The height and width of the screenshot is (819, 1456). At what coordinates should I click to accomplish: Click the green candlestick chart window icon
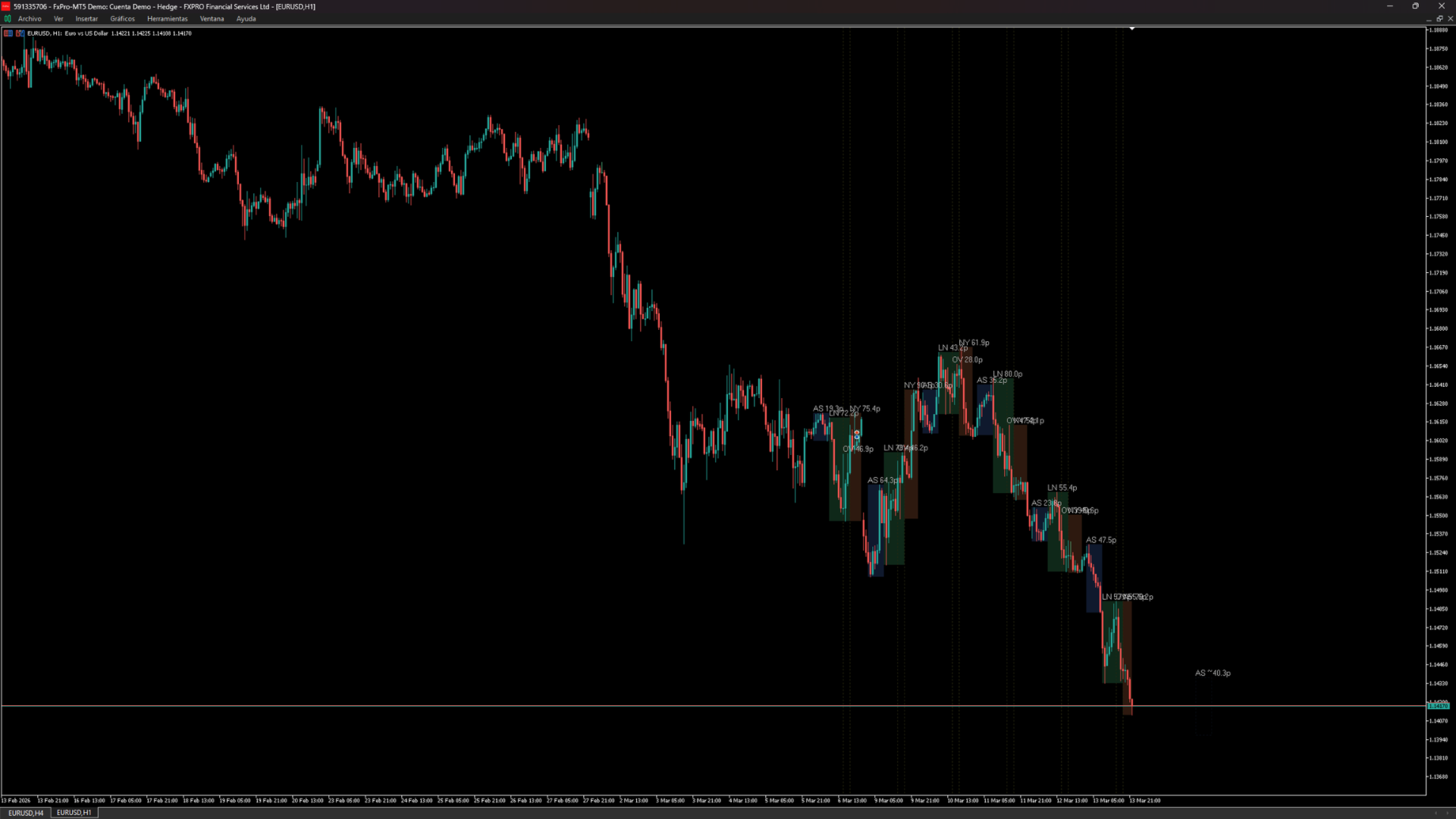(8, 19)
